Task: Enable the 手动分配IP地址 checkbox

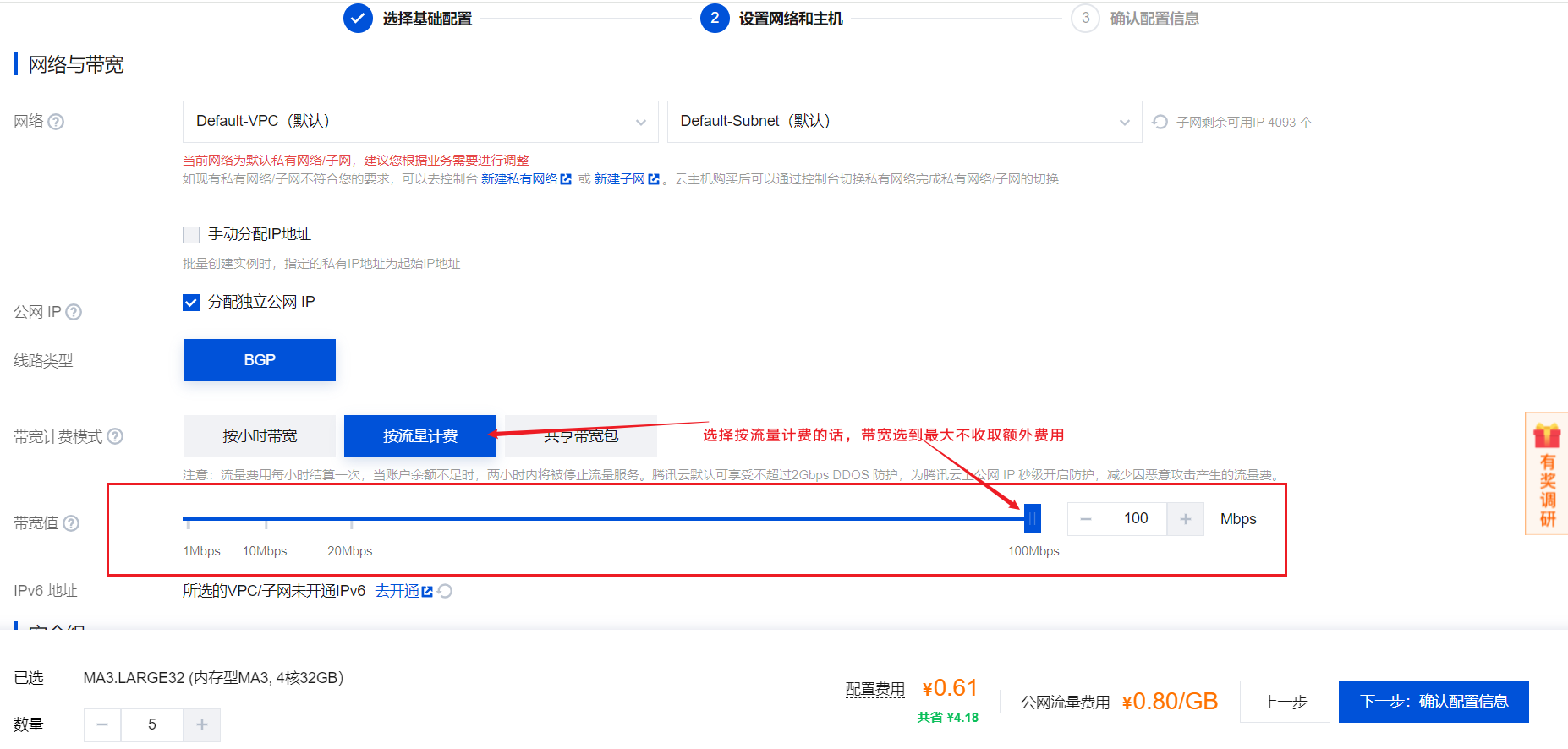Action: click(x=191, y=234)
